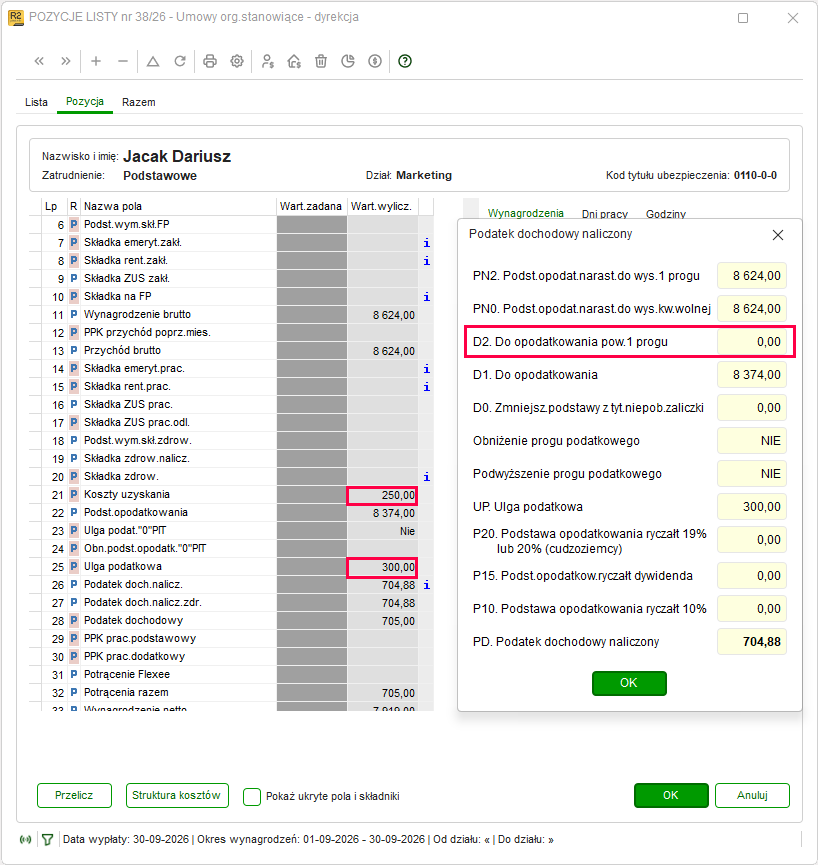Viewport: 818px width, 865px height.
Task: Click the house with dollar icon
Action: click(294, 61)
